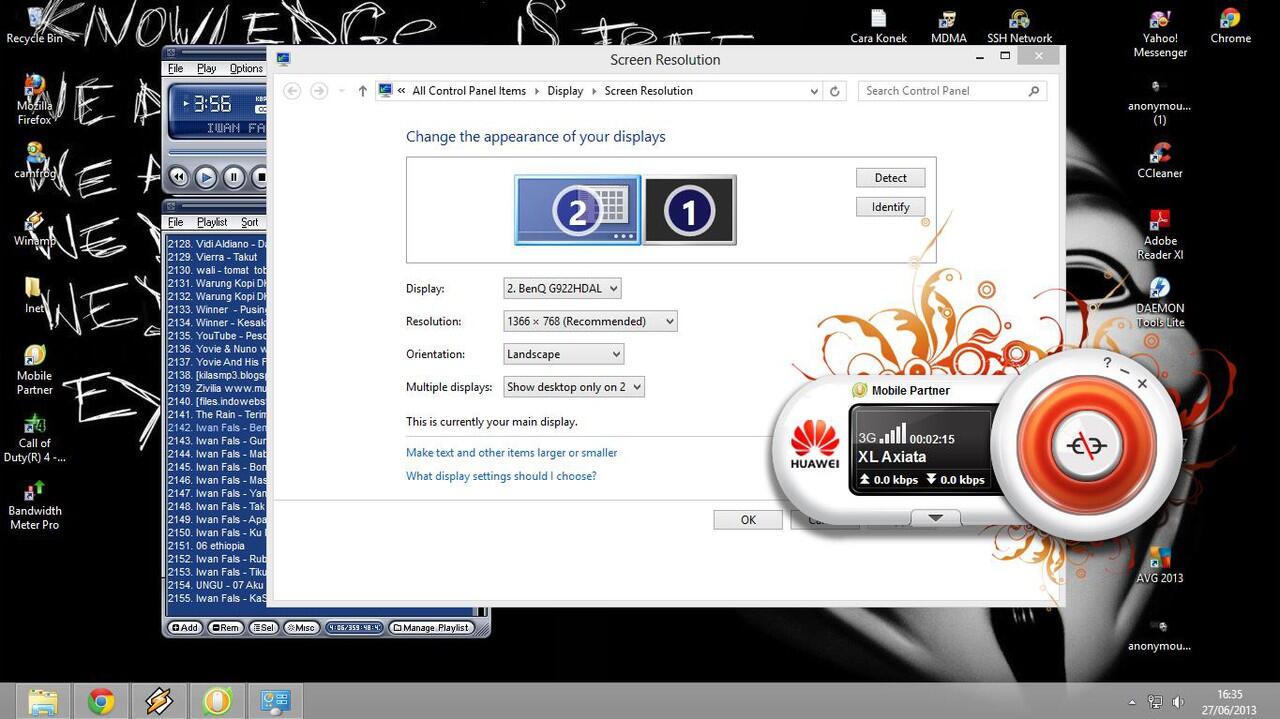The height and width of the screenshot is (719, 1280).
Task: Open the Sort menu in playlist editor
Action: (250, 222)
